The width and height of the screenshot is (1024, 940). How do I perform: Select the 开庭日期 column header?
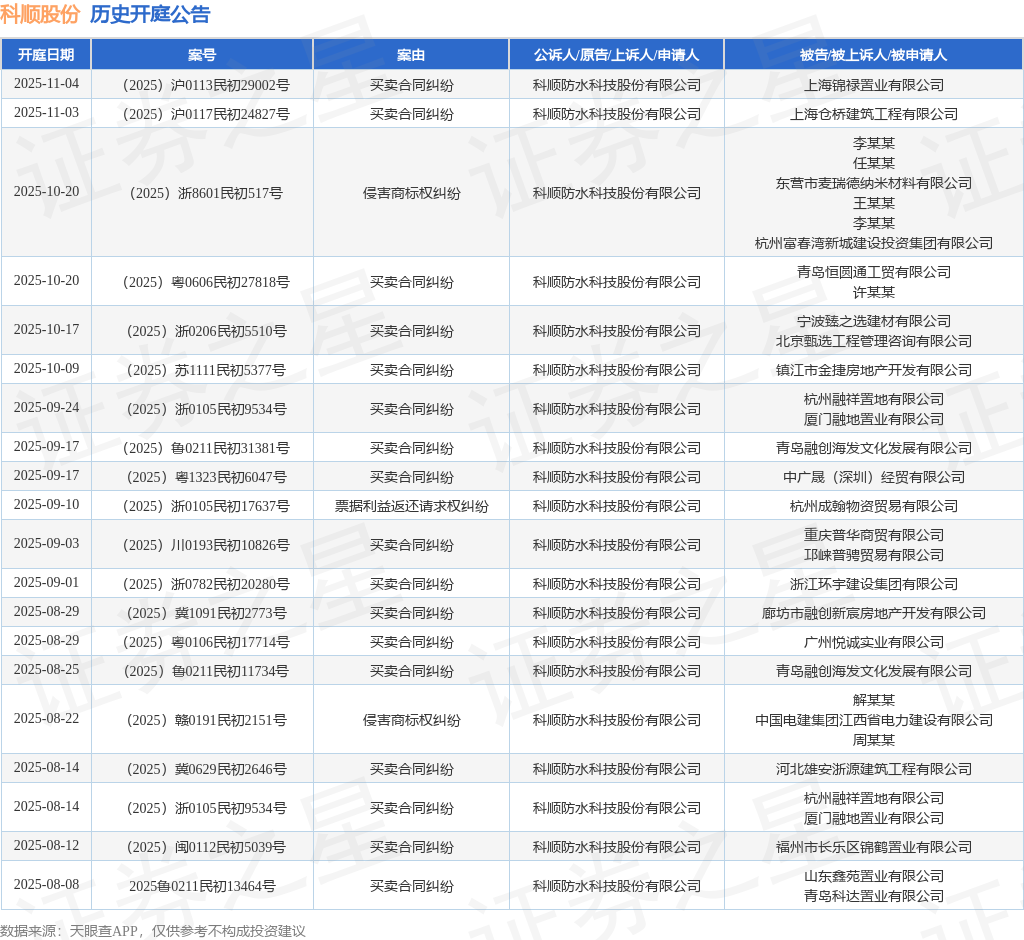(x=46, y=55)
